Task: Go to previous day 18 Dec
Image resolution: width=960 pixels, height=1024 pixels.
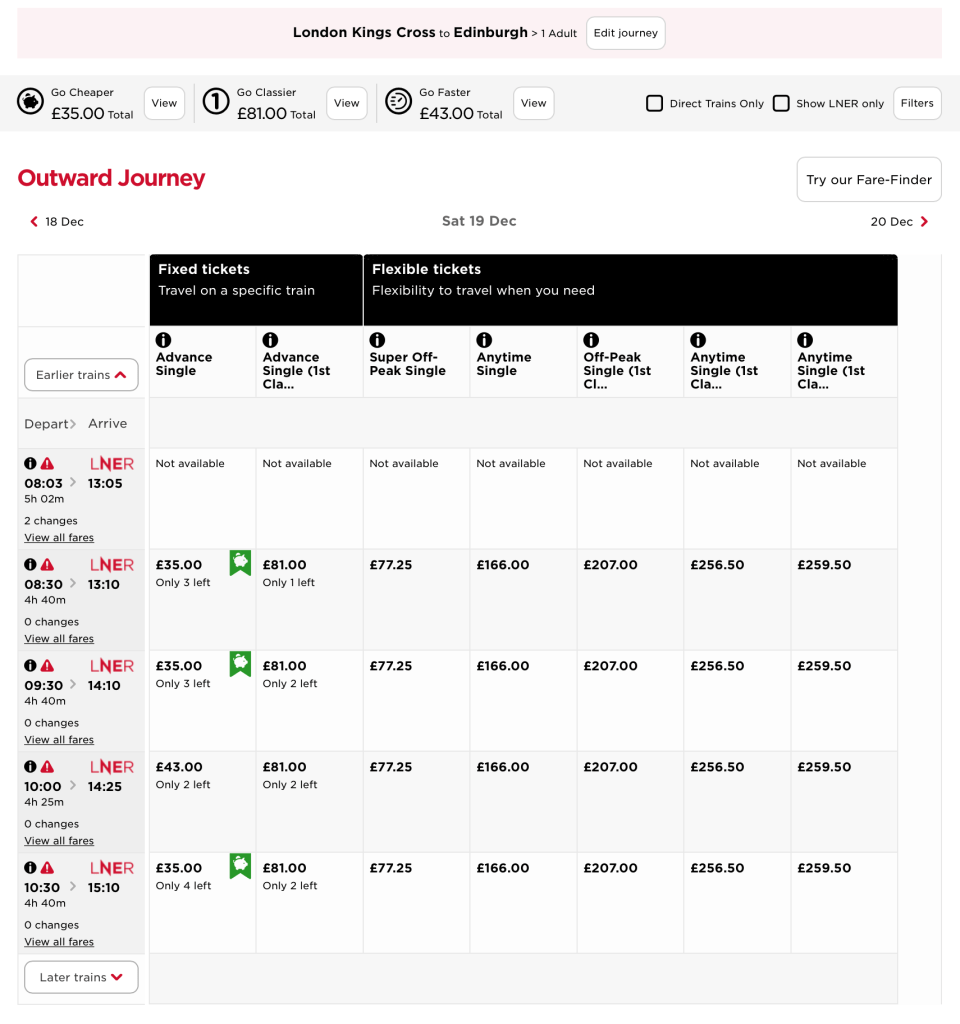Action: (x=57, y=222)
